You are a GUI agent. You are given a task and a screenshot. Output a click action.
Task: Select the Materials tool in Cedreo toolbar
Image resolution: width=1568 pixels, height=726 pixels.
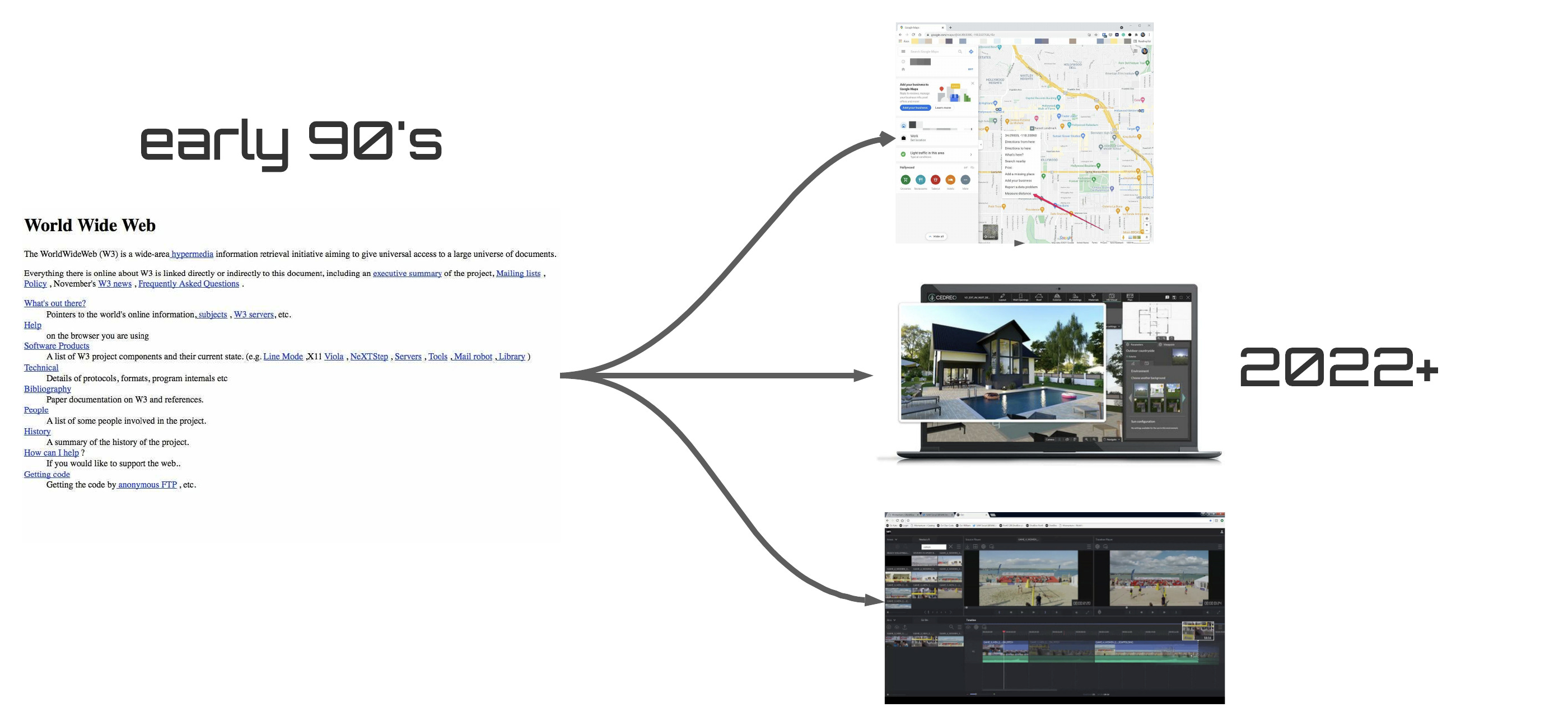coord(1093,298)
